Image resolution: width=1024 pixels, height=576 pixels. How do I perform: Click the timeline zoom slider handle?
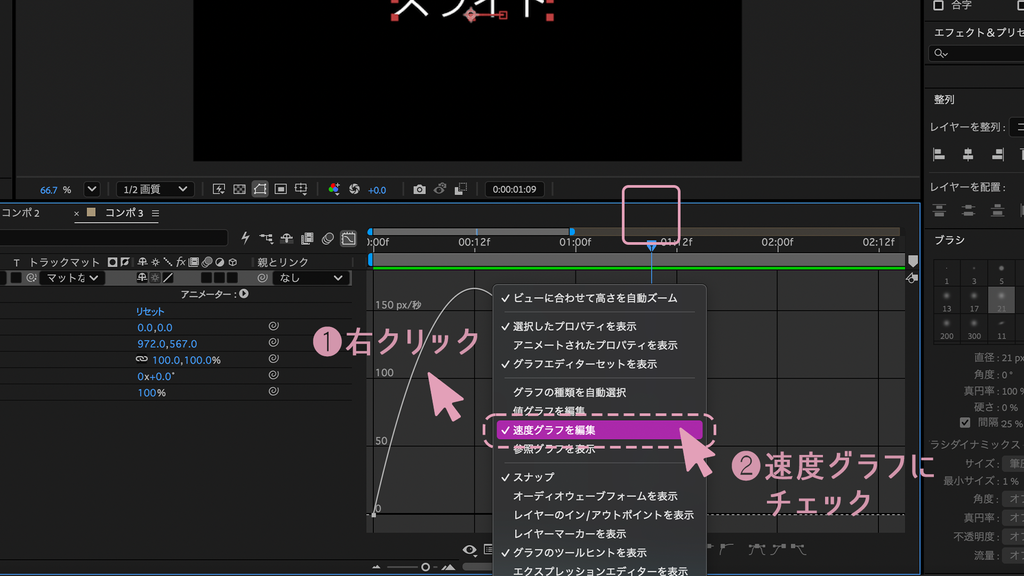click(x=425, y=567)
